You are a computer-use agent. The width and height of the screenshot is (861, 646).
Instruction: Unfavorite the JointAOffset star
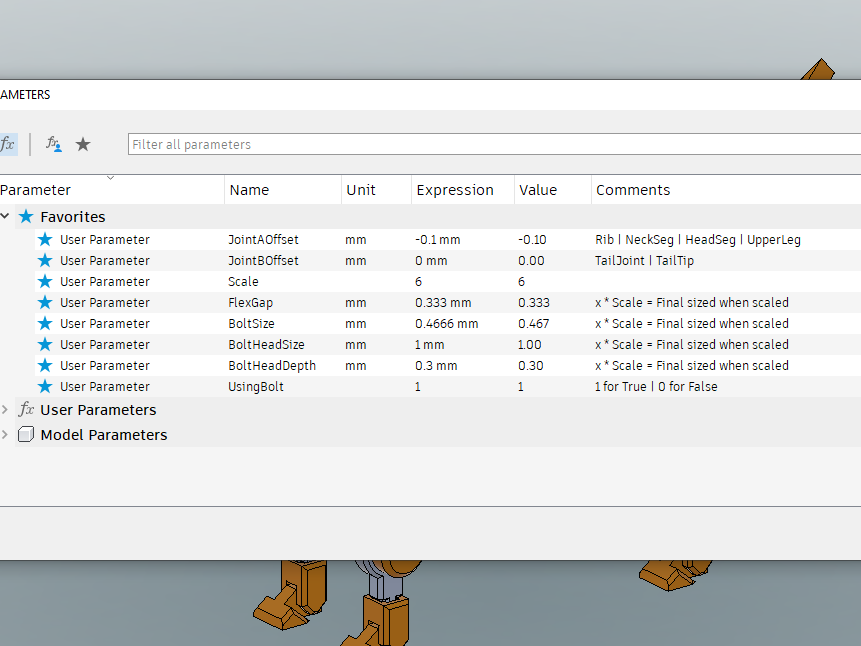click(45, 240)
